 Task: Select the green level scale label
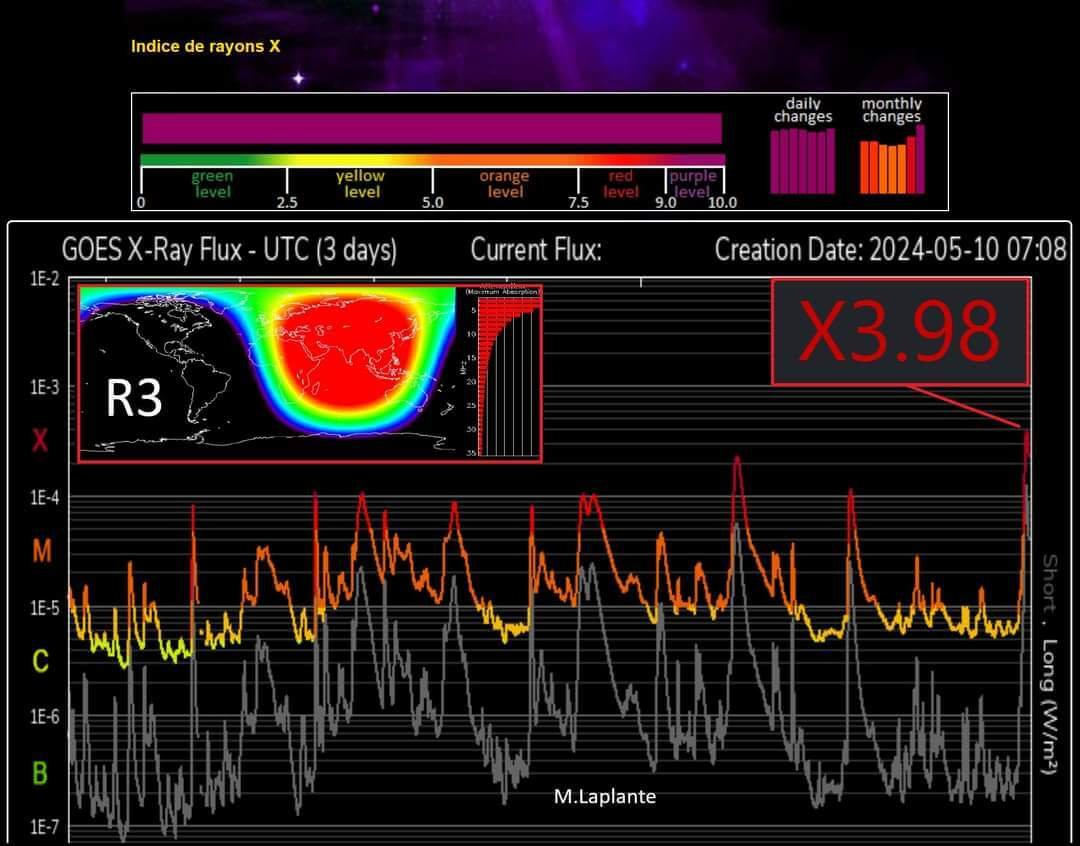pyautogui.click(x=212, y=184)
